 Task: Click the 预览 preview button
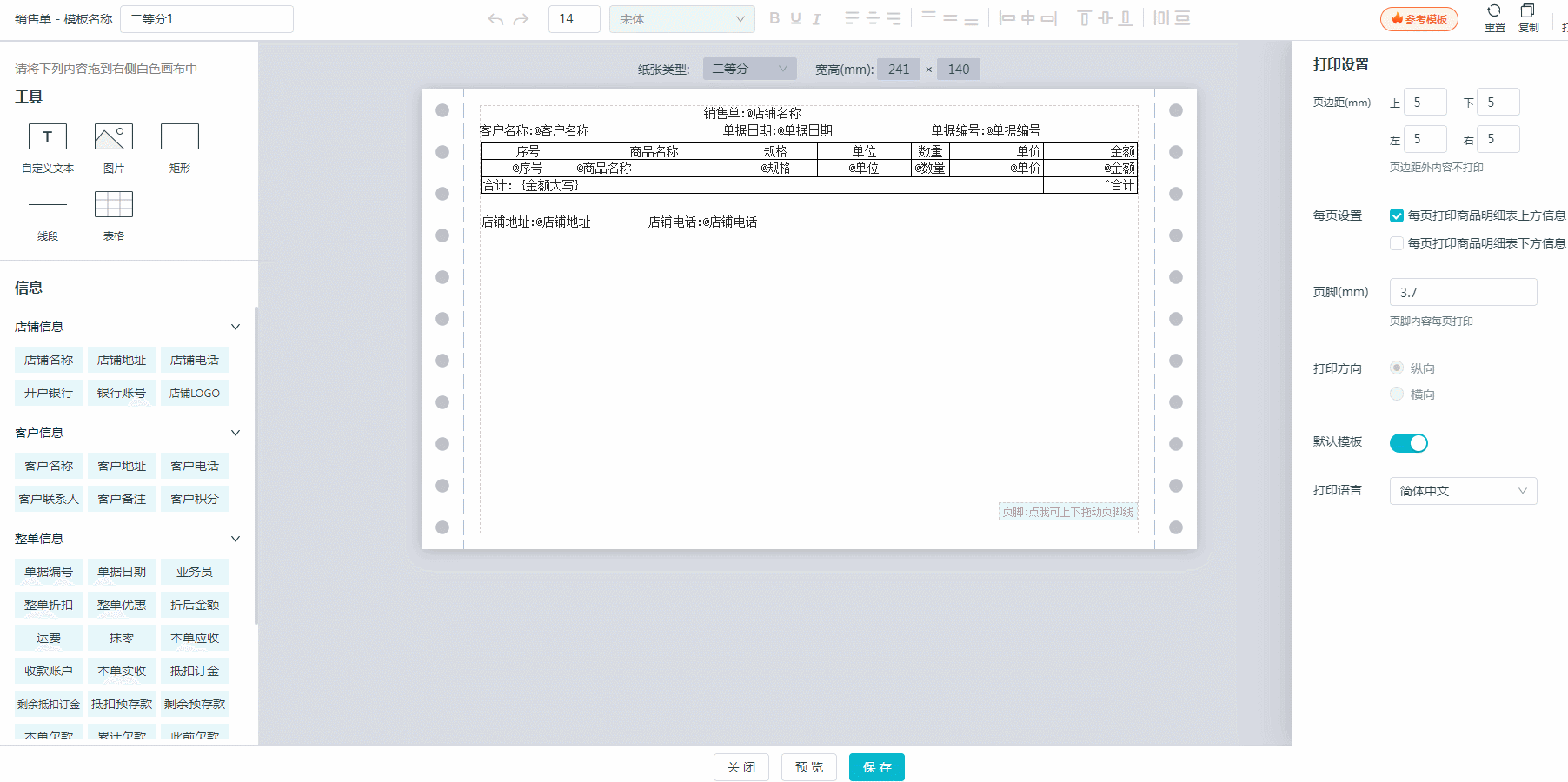(x=808, y=767)
